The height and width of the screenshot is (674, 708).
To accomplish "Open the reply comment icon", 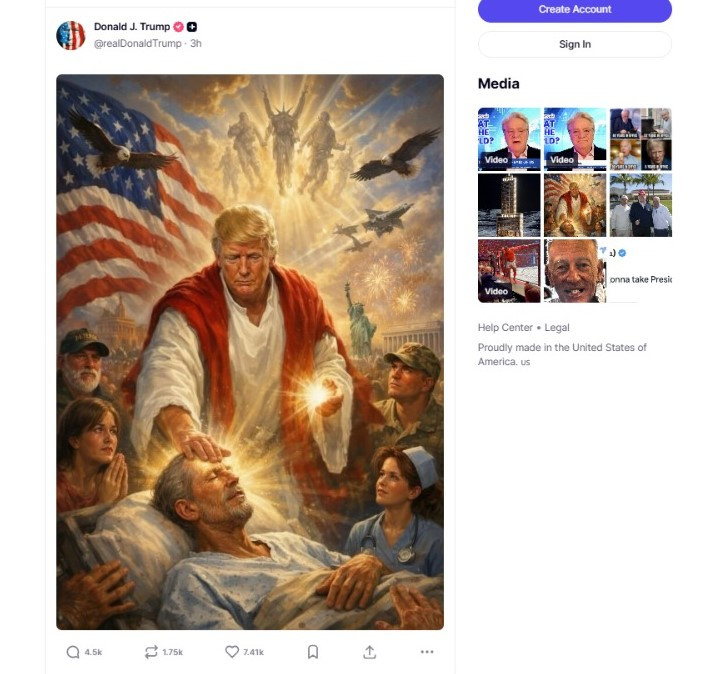I will tap(73, 652).
